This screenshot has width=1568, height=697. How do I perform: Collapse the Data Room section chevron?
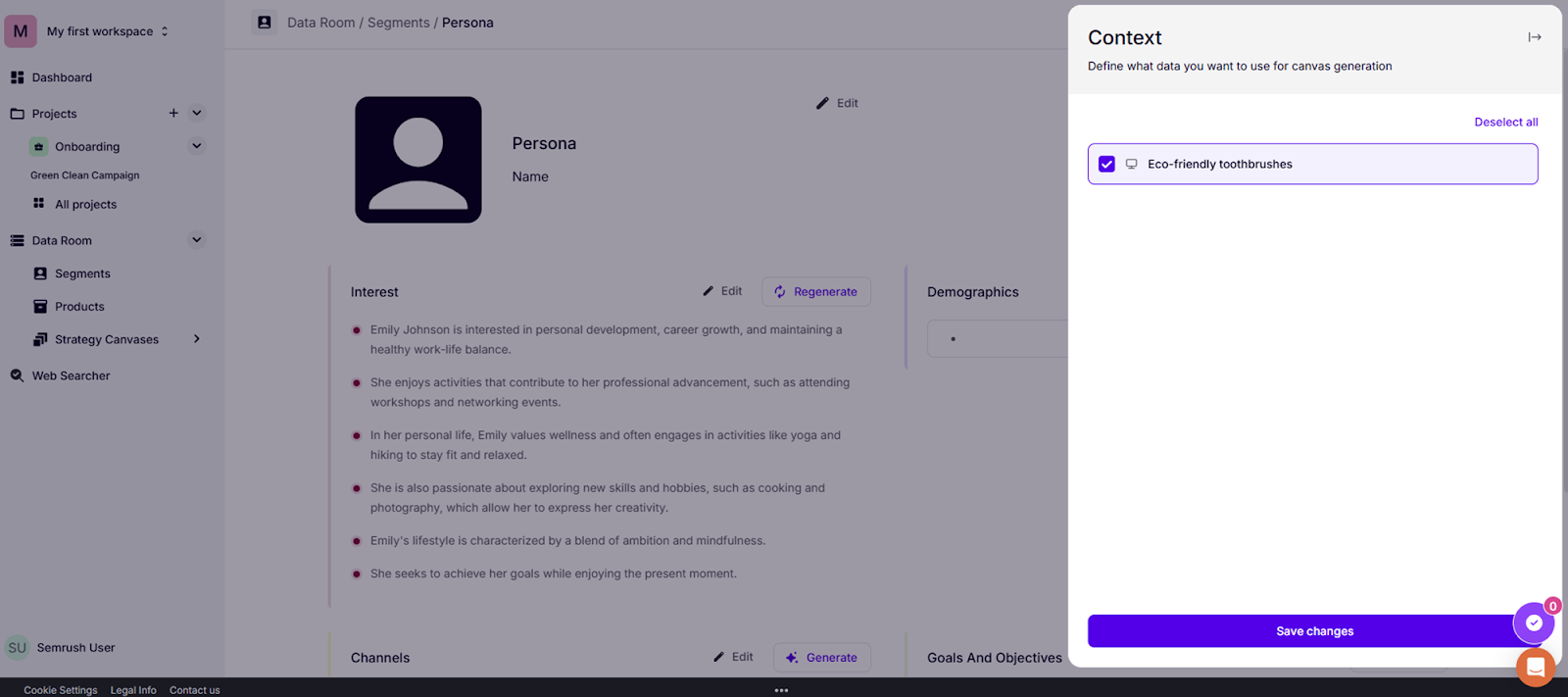click(197, 240)
